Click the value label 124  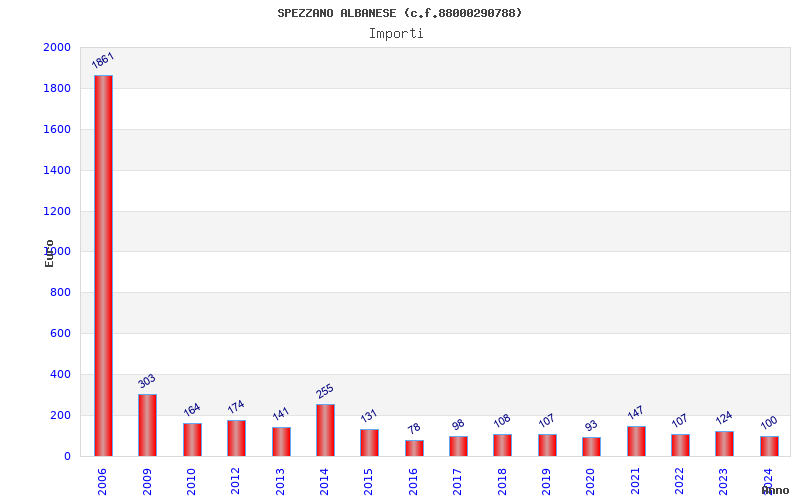coord(724,417)
